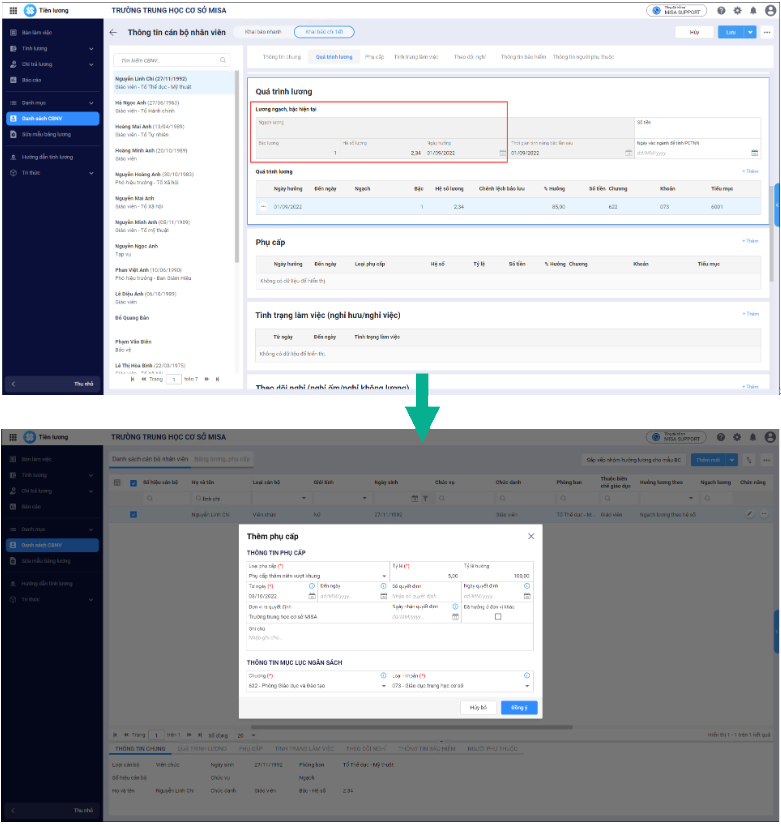Click the employee list vertical scrollbar
Image resolution: width=781 pixels, height=825 pixels.
point(237,167)
